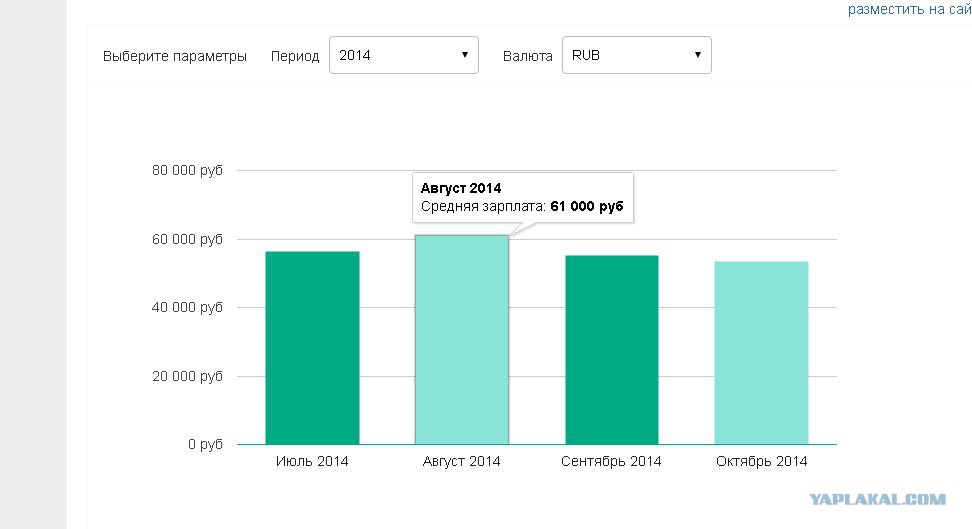The height and width of the screenshot is (529, 972).
Task: Click the tooltip's bold Август 2014 title
Action: pyautogui.click(x=461, y=188)
